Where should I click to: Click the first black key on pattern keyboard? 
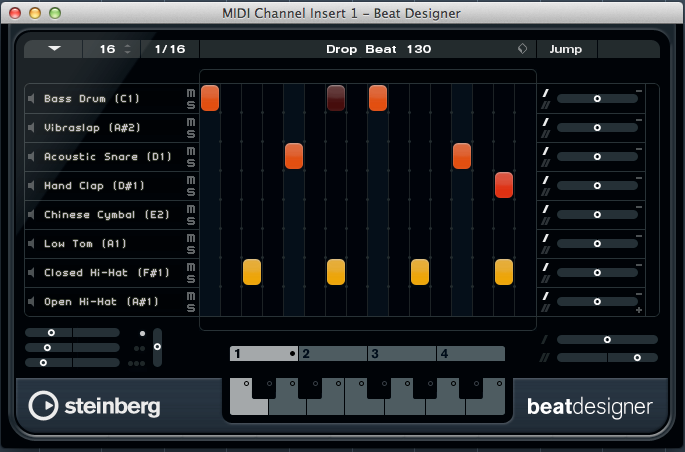tap(264, 388)
